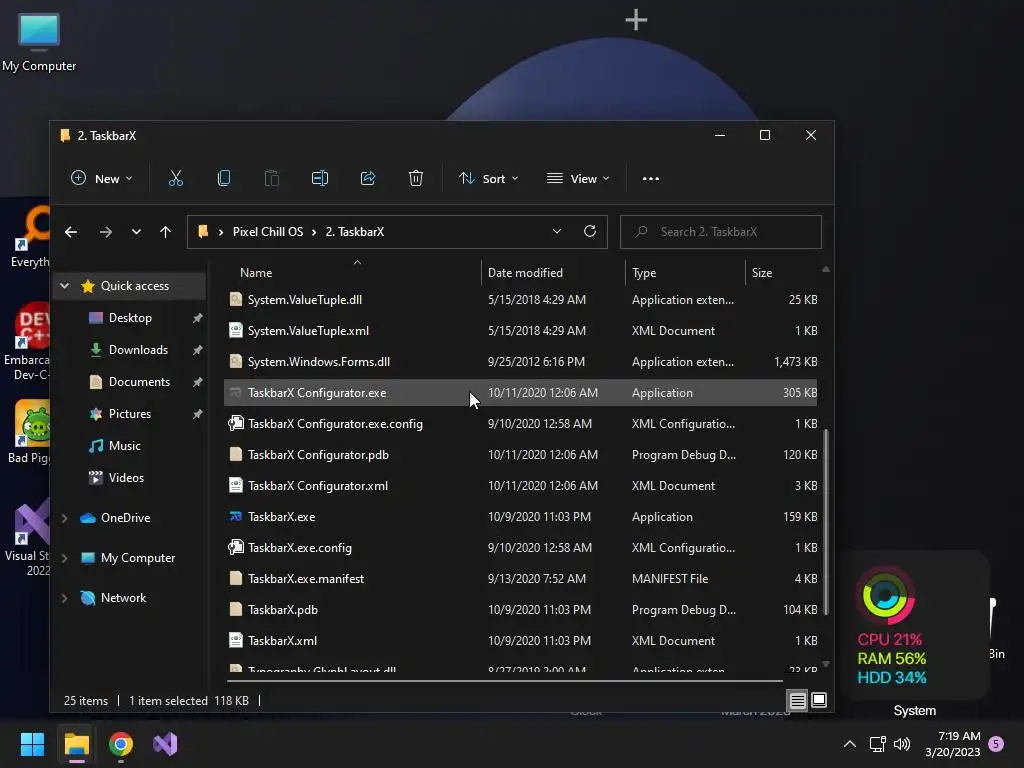Open the See more three-dots menu
Viewport: 1024px width, 768px height.
[650, 178]
